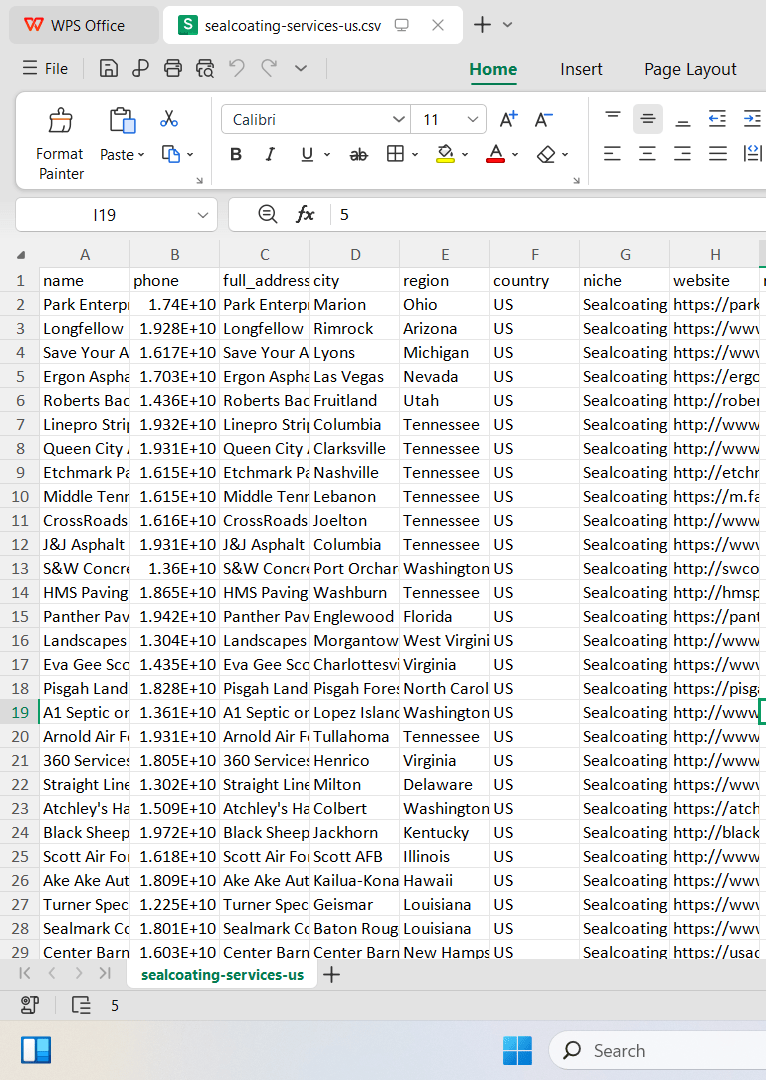The width and height of the screenshot is (766, 1080).
Task: Open the Name Box I19 dropdown arrow
Action: pos(203,215)
